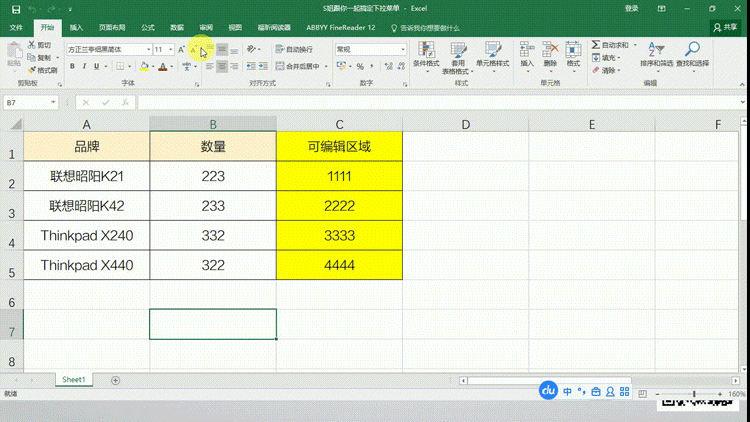Viewport: 750px width, 422px height.
Task: Click the red font color A button
Action: (163, 66)
